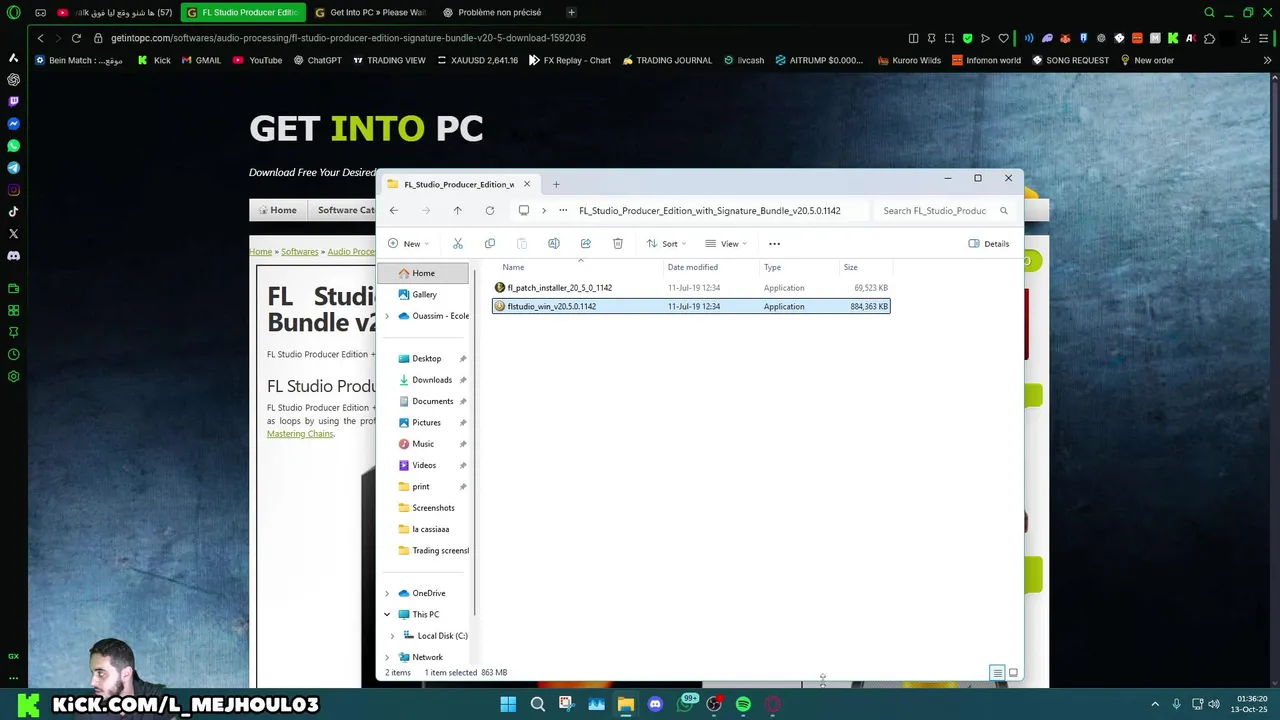
Task: Open WhatsApp in the Opera sidebar
Action: click(13, 146)
